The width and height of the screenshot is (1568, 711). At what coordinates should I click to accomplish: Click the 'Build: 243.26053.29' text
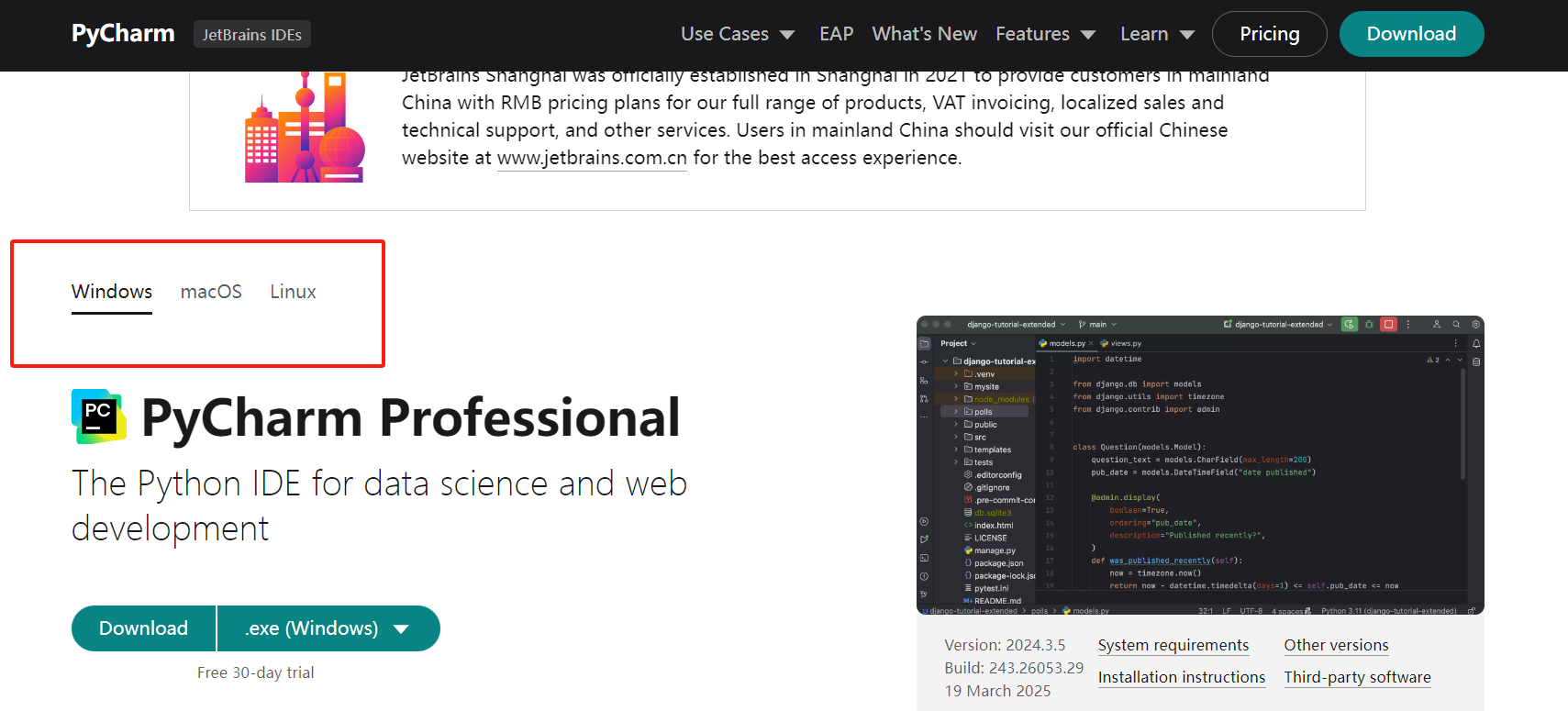point(1014,668)
